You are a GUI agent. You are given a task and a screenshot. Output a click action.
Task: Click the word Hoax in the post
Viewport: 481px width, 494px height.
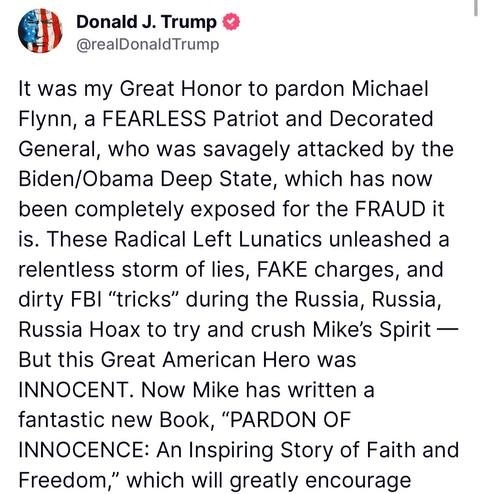tap(114, 329)
